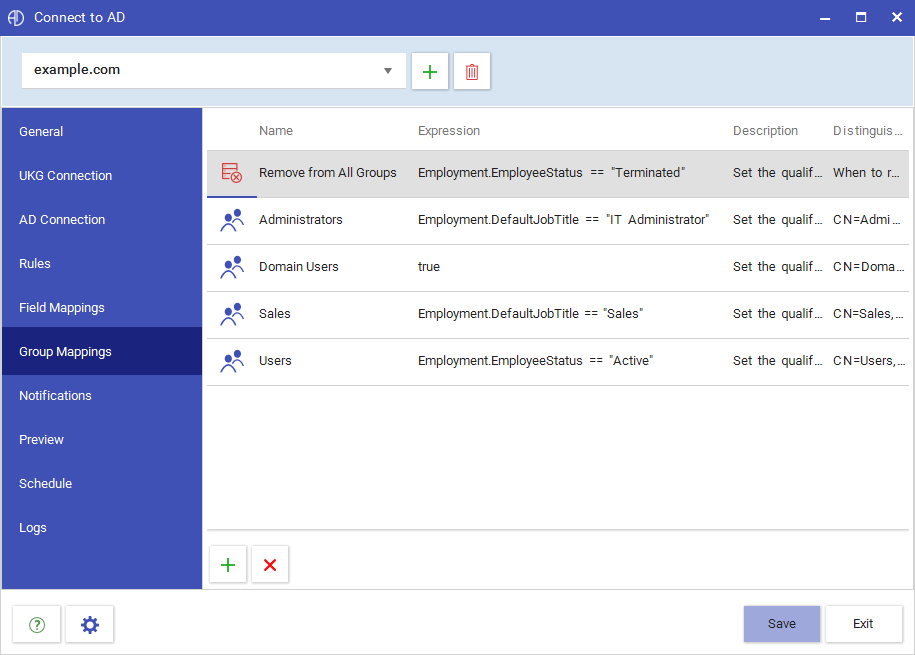
Task: Click the Administrators group icon
Action: [x=232, y=220]
